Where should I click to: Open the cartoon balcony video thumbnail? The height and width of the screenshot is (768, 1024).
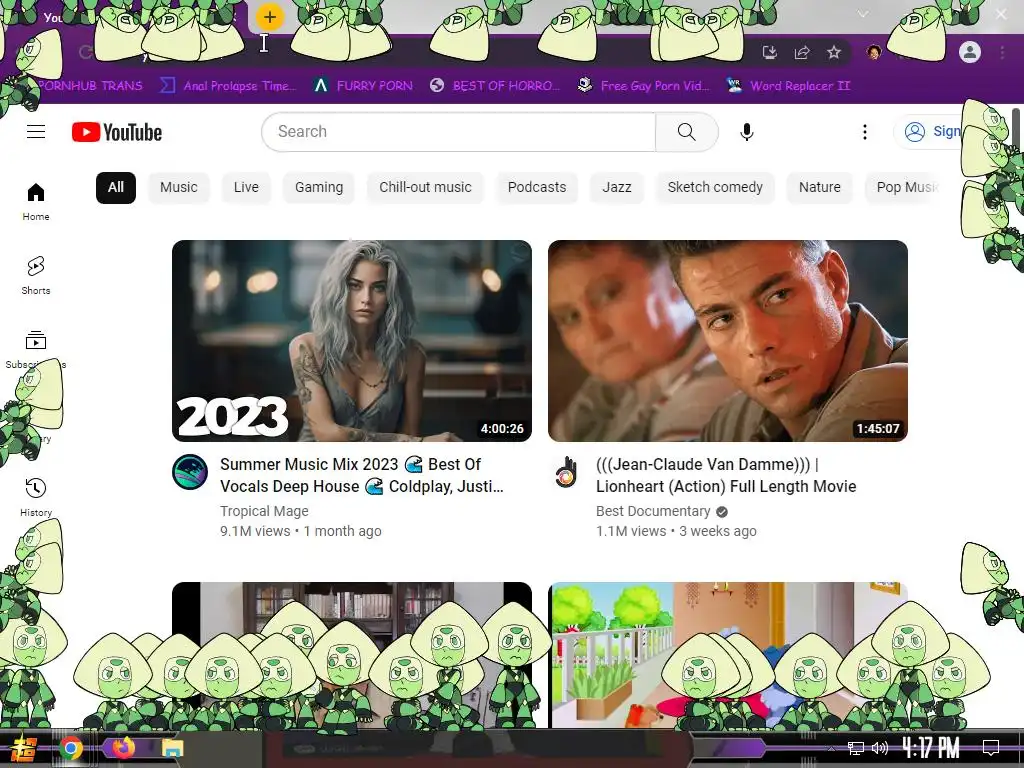[x=728, y=654]
